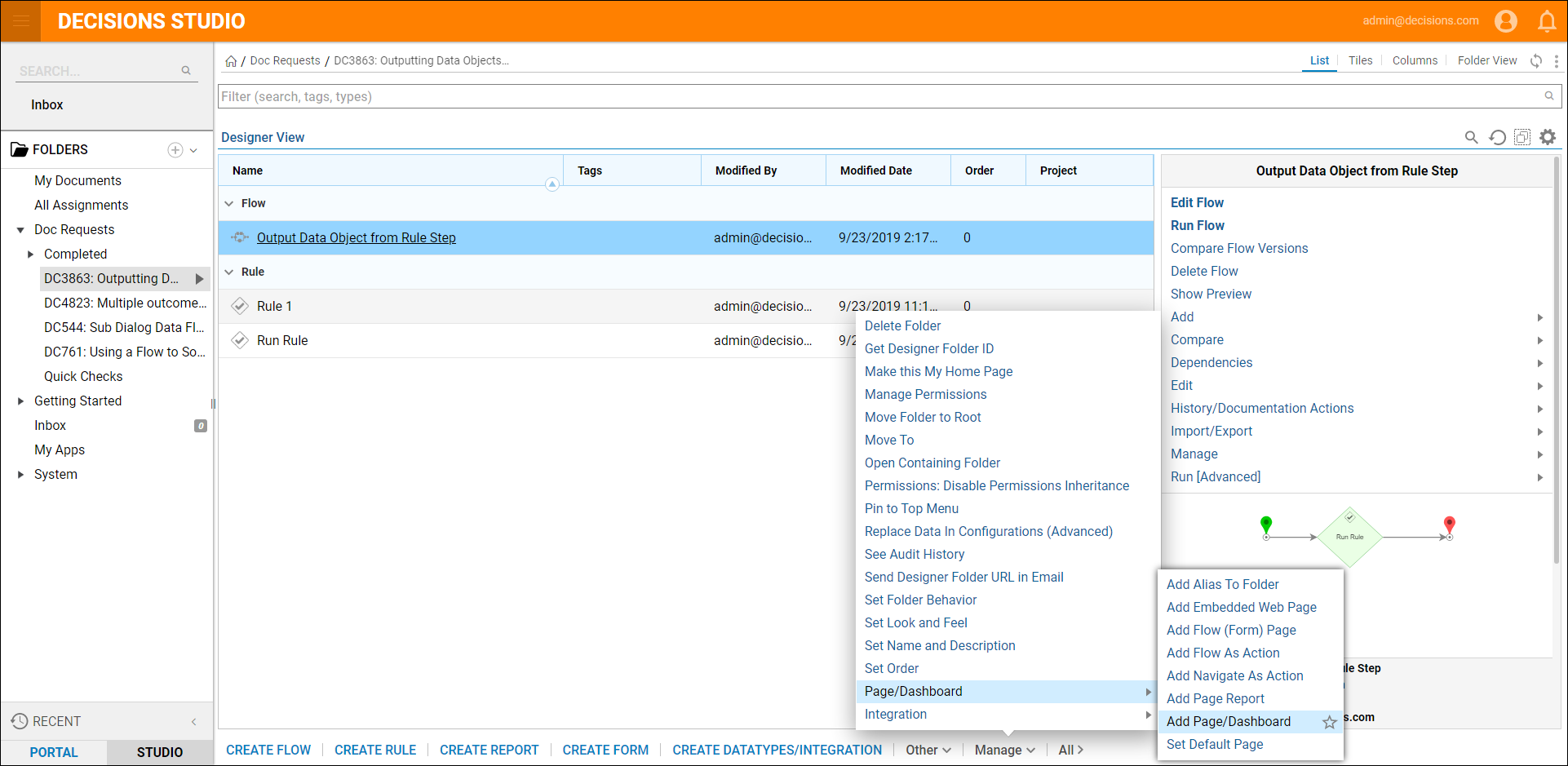The width and height of the screenshot is (1568, 766).
Task: Open the user account avatar icon
Action: point(1506,21)
